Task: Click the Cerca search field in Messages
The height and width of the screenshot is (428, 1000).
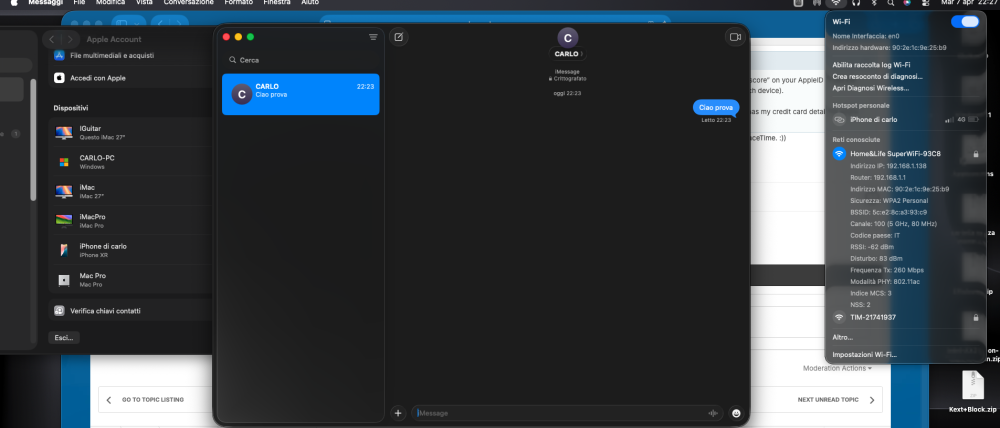Action: (x=301, y=60)
